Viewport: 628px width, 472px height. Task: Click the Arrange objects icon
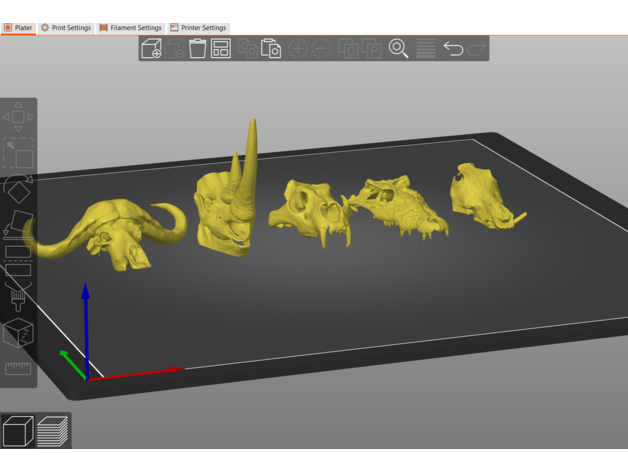pyautogui.click(x=221, y=49)
